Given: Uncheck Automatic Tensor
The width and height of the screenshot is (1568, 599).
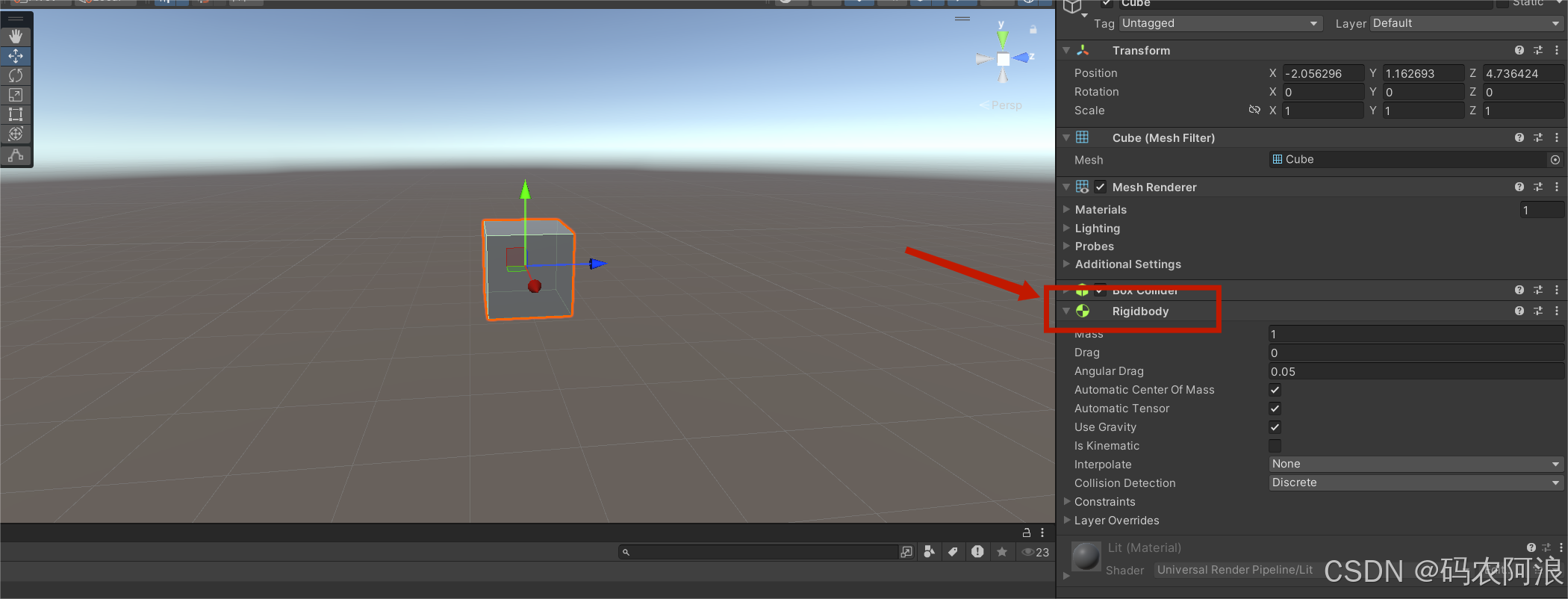Looking at the screenshot, I should coord(1275,409).
